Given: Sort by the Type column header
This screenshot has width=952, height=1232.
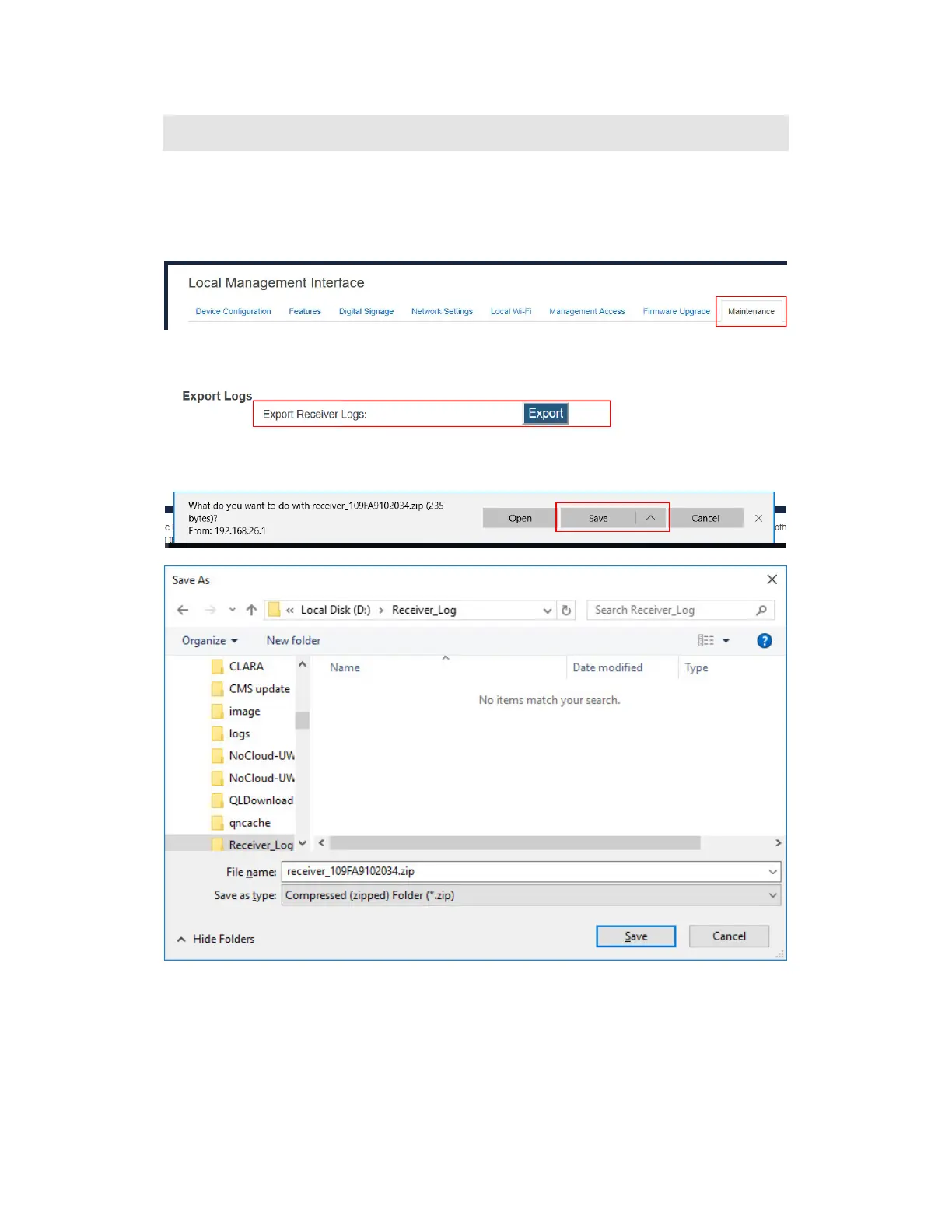Looking at the screenshot, I should [696, 667].
